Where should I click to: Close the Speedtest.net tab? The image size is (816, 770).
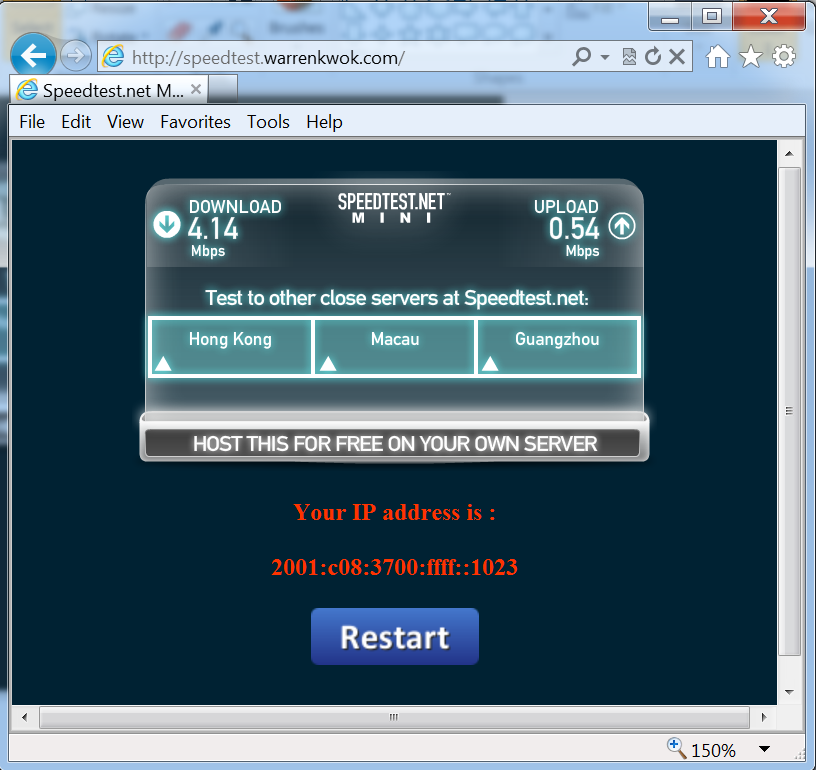pyautogui.click(x=196, y=89)
